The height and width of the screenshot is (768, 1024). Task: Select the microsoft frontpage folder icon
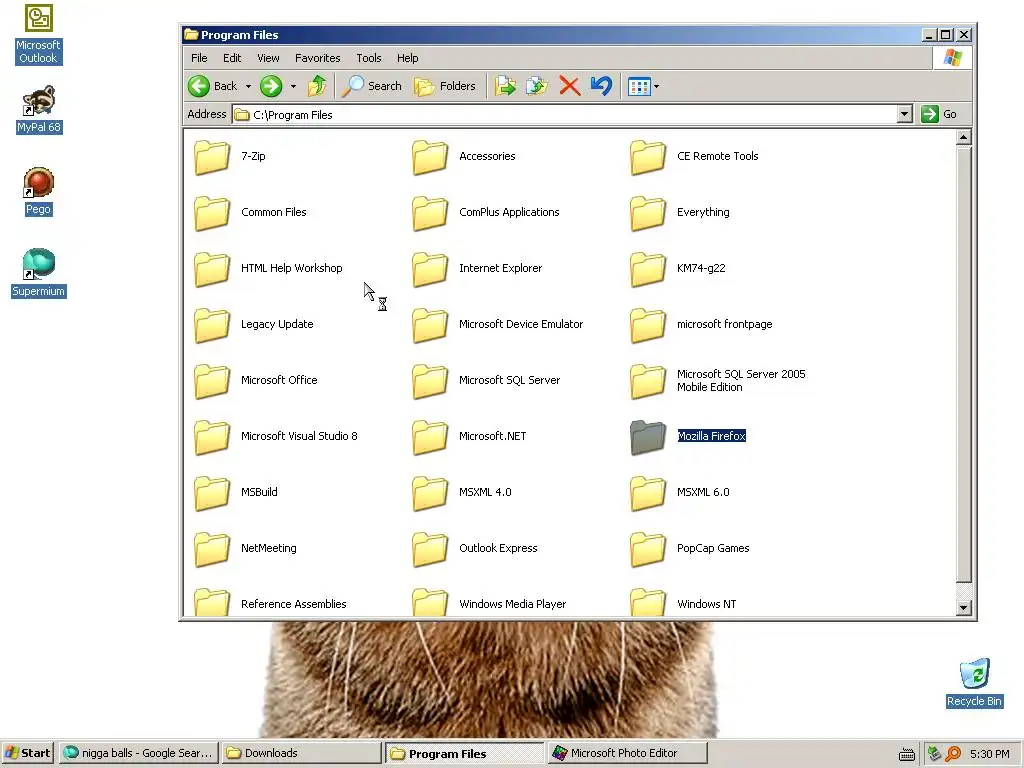[648, 325]
